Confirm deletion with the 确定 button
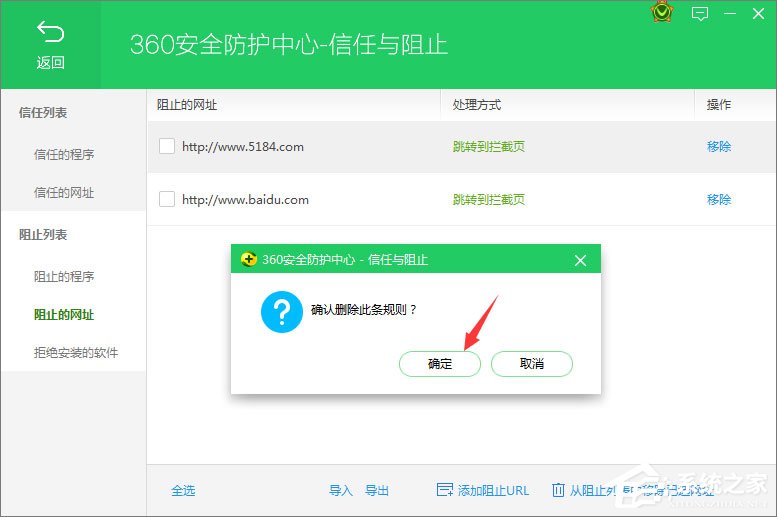777x517 pixels. [440, 364]
